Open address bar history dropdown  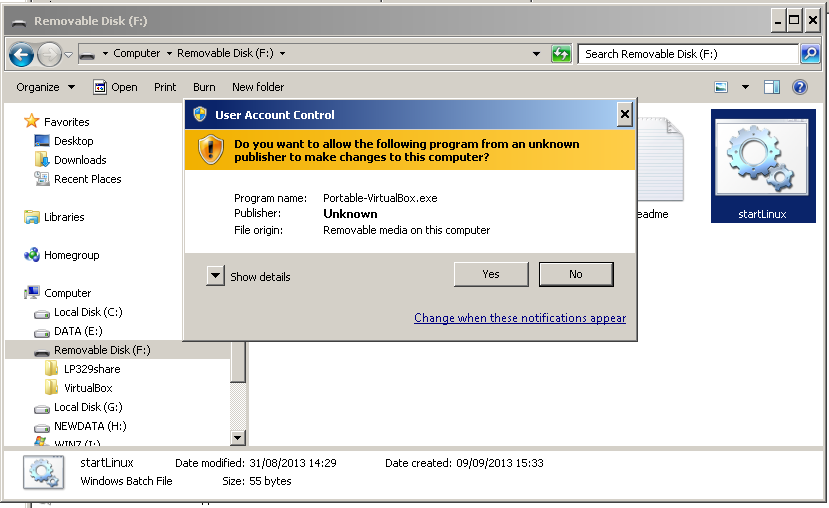coord(536,54)
